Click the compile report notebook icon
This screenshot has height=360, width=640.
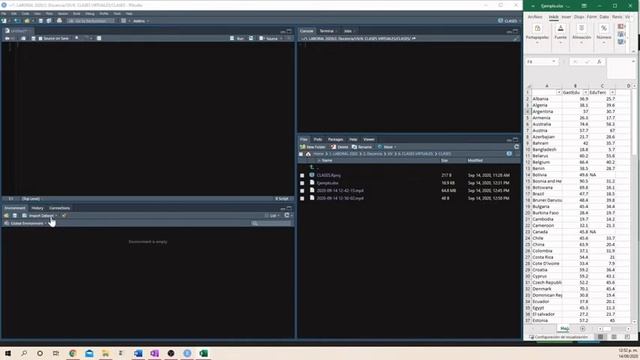(x=99, y=38)
